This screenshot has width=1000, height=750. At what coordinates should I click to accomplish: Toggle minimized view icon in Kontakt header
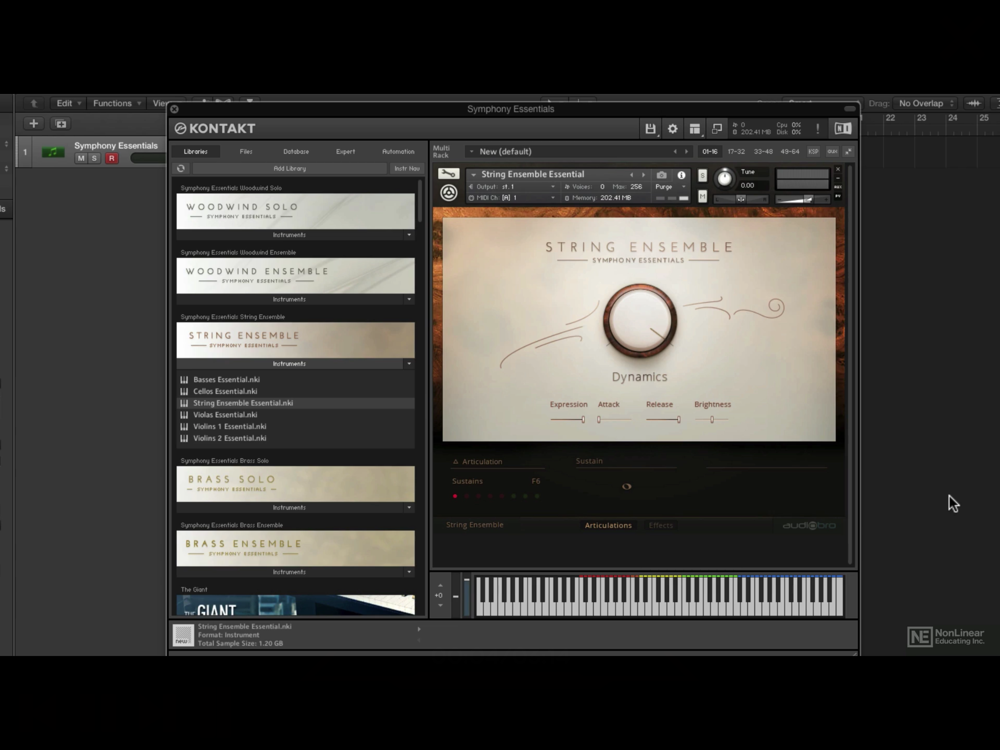point(717,129)
